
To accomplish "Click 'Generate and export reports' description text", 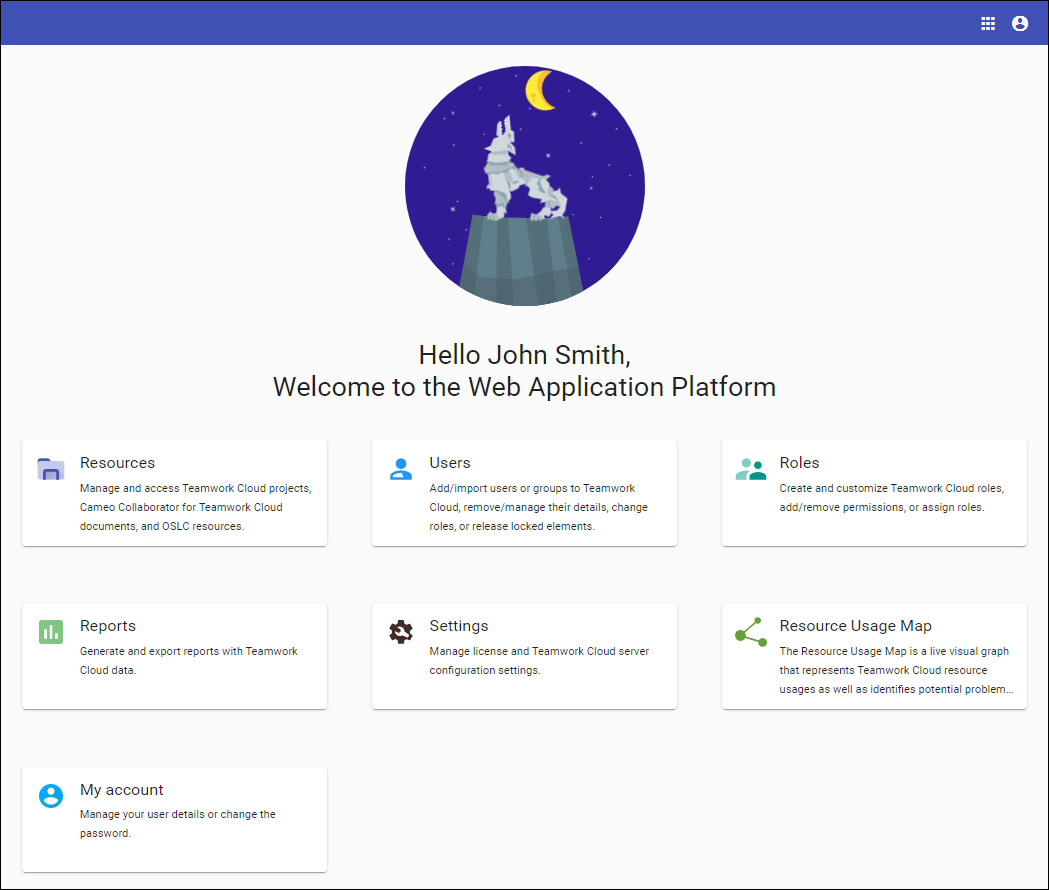I will click(189, 660).
